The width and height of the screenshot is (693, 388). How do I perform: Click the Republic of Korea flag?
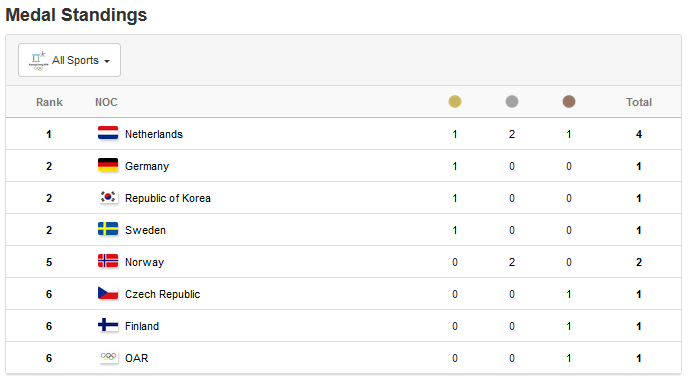(x=108, y=197)
